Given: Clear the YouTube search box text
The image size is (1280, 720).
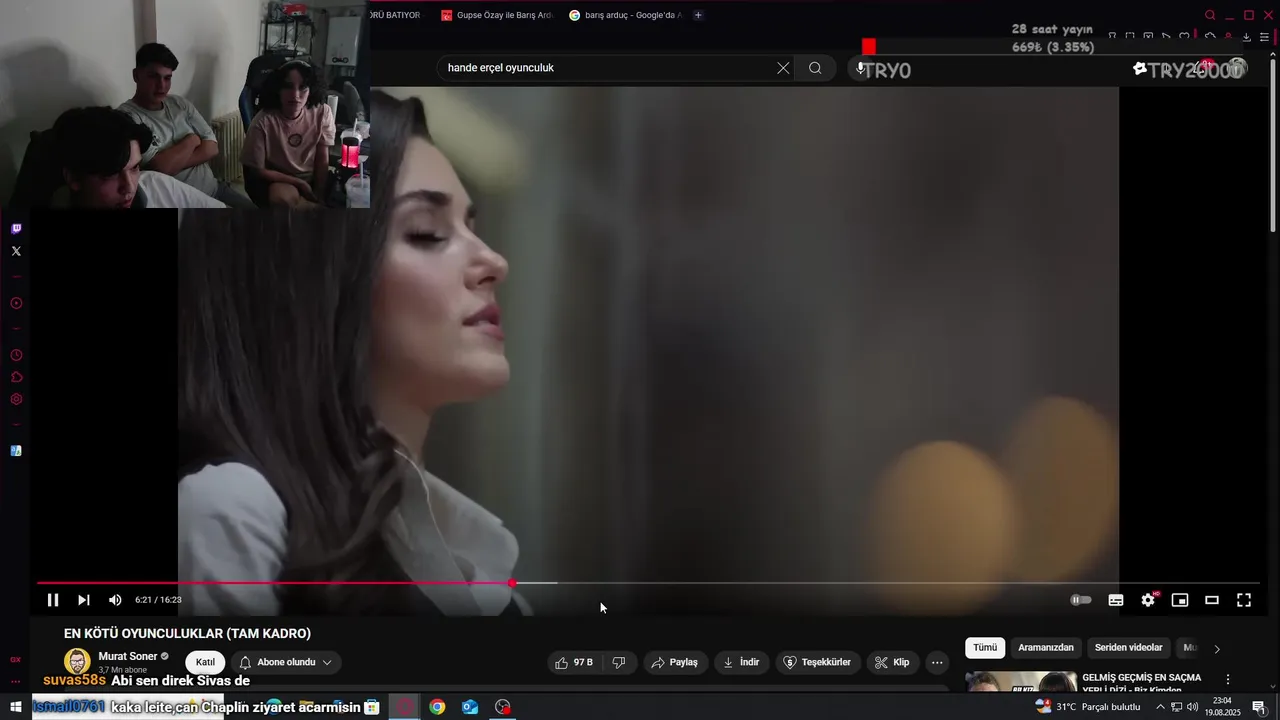Looking at the screenshot, I should pos(783,68).
